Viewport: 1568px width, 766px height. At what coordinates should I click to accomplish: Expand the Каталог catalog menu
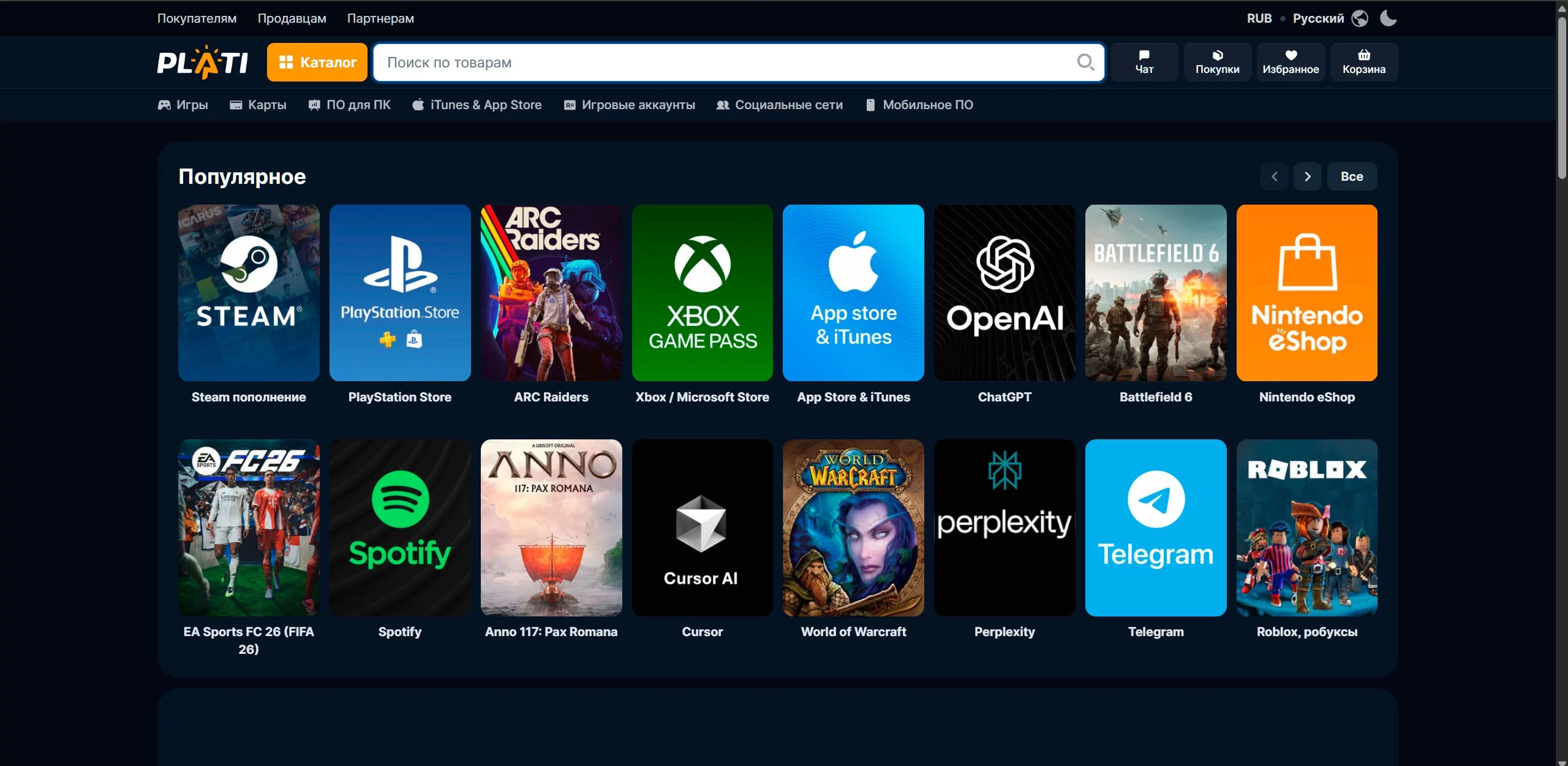click(x=317, y=62)
